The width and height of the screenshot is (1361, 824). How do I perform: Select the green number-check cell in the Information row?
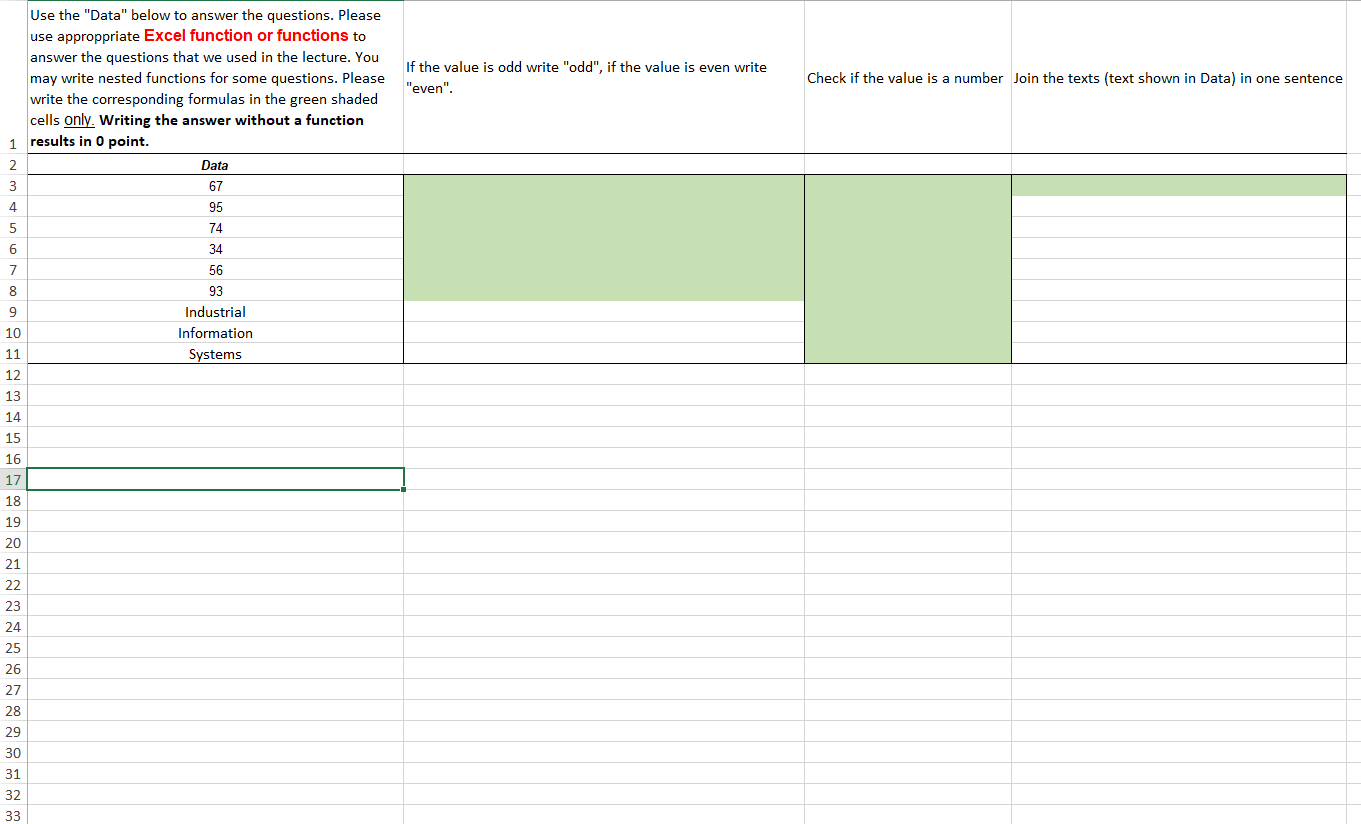pos(908,333)
